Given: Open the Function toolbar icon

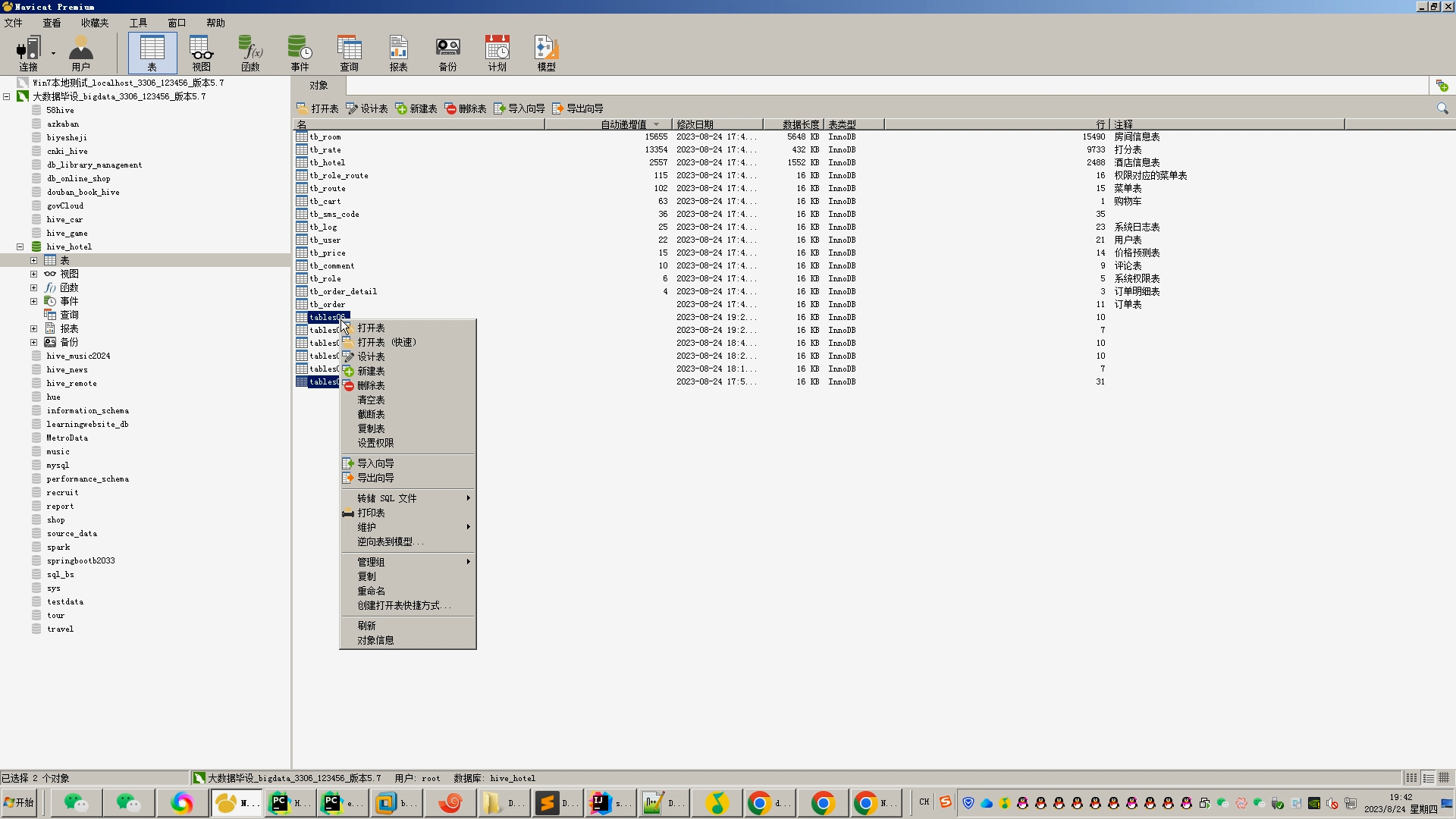Looking at the screenshot, I should tap(250, 52).
